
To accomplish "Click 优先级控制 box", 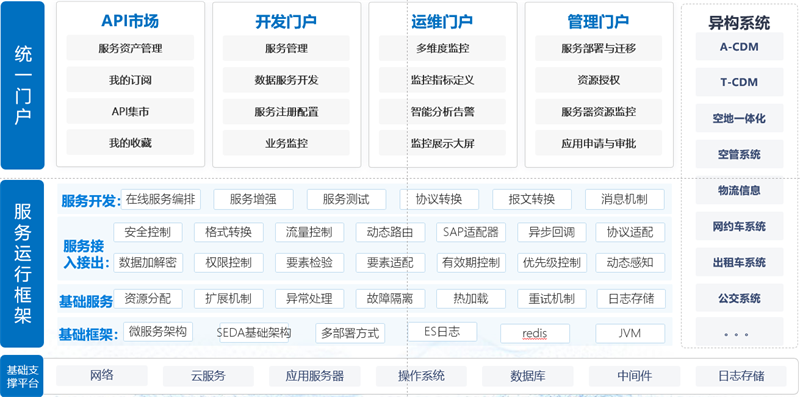I will tap(552, 263).
